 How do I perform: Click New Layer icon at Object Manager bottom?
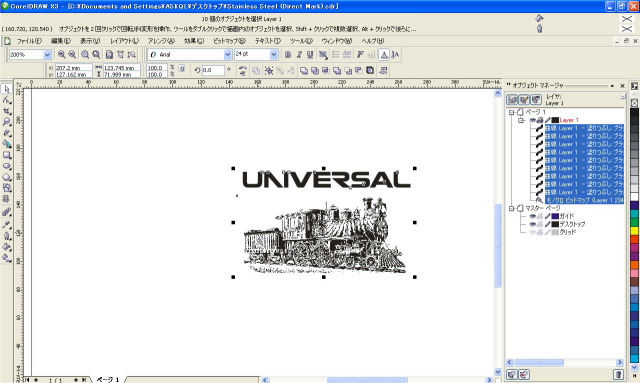point(512,374)
